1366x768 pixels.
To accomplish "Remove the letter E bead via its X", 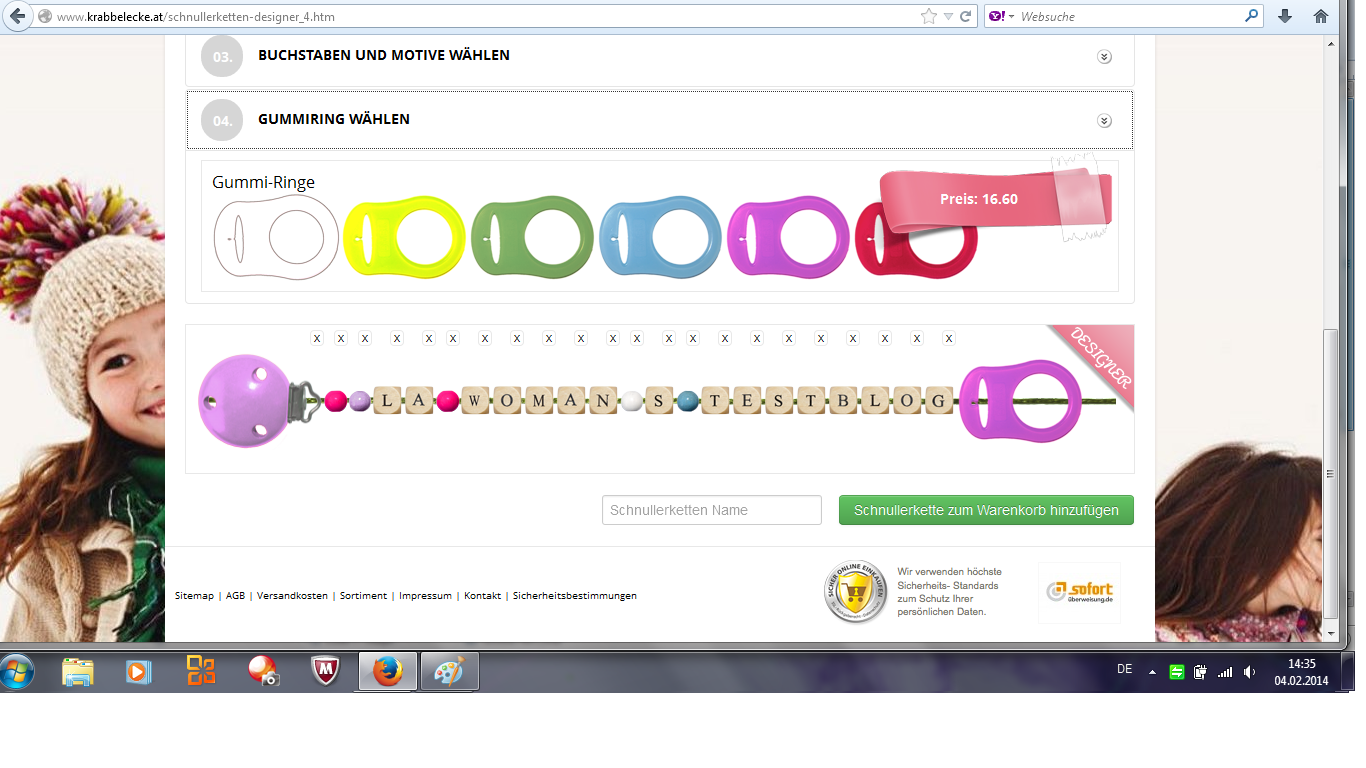I will tap(757, 339).
